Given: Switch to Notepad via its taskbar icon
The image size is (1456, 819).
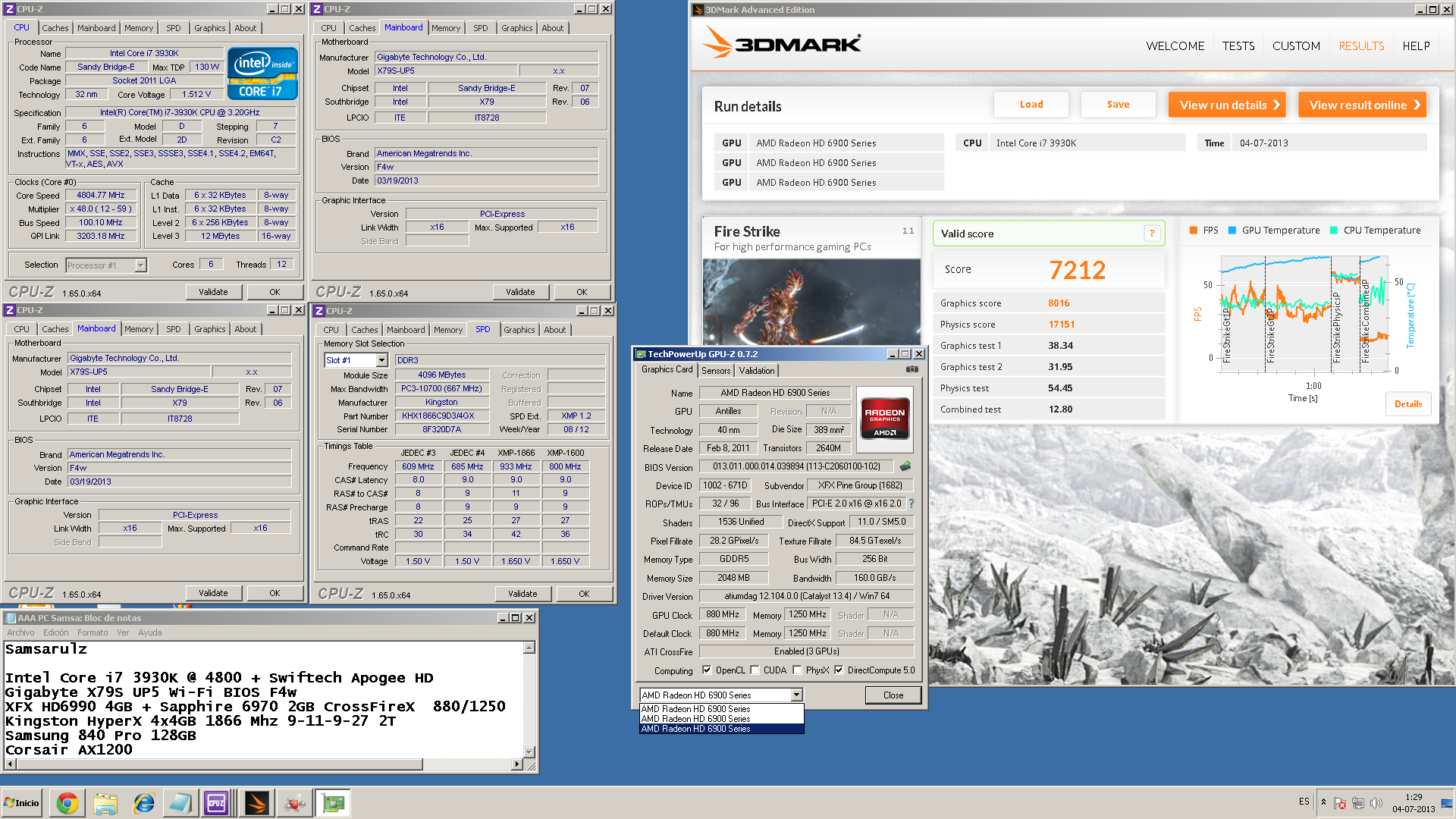Looking at the screenshot, I should 180,803.
